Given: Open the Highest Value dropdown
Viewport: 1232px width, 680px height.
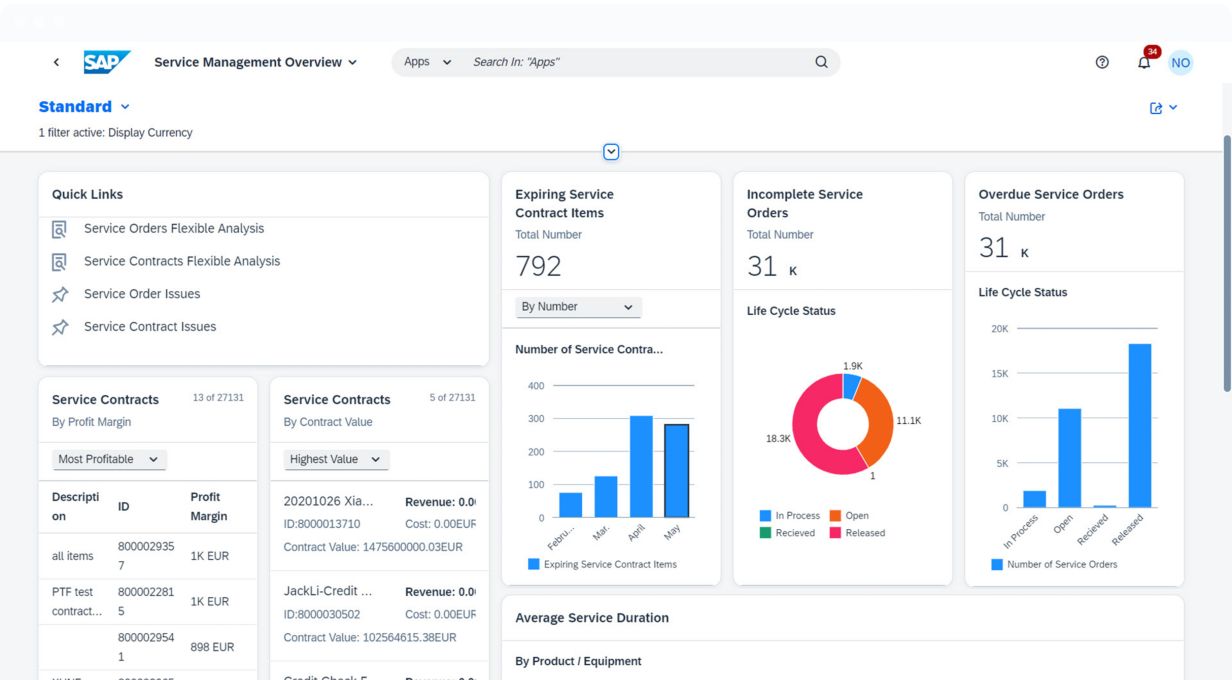Looking at the screenshot, I should click(x=335, y=459).
